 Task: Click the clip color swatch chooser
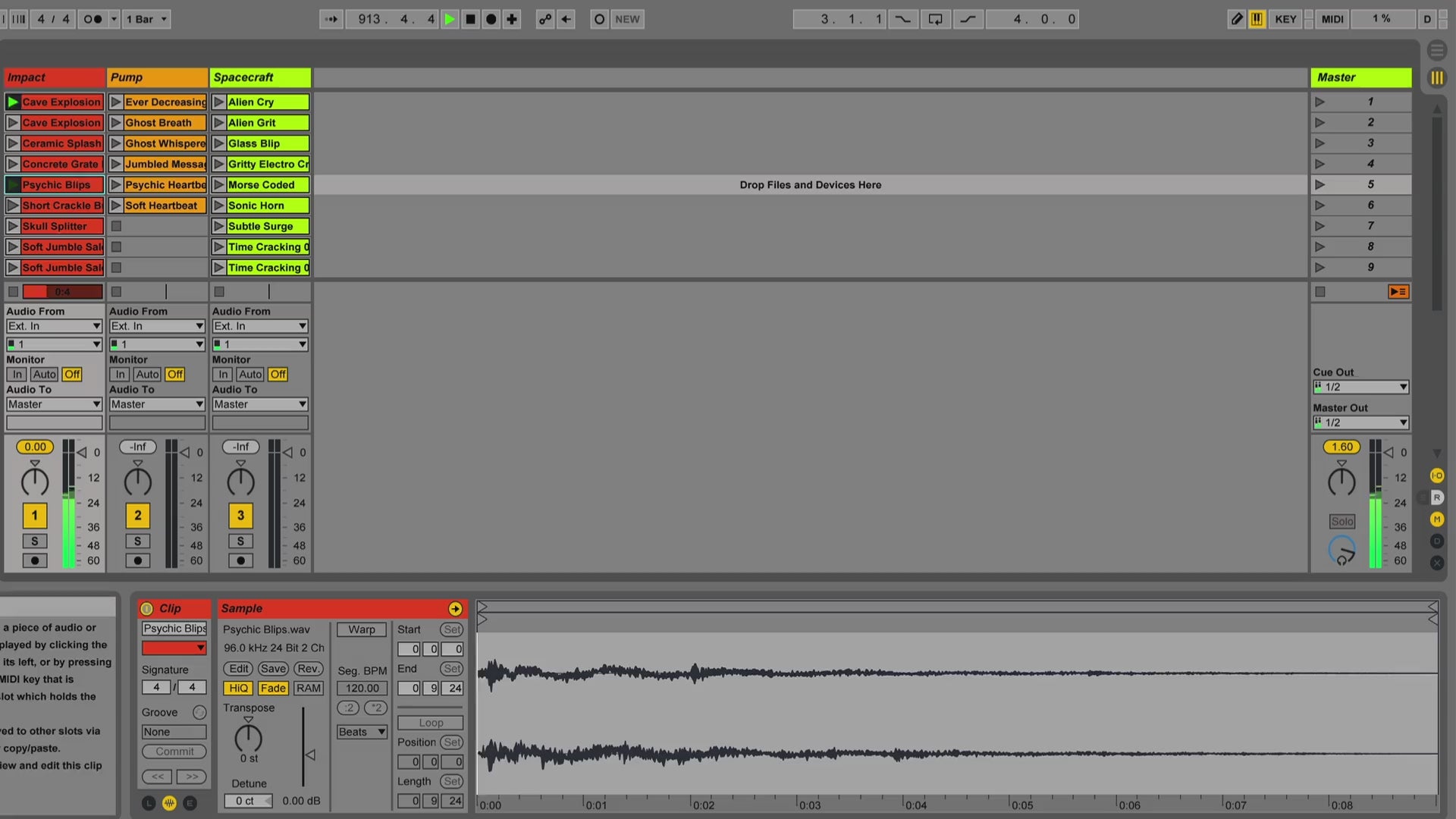coord(174,648)
